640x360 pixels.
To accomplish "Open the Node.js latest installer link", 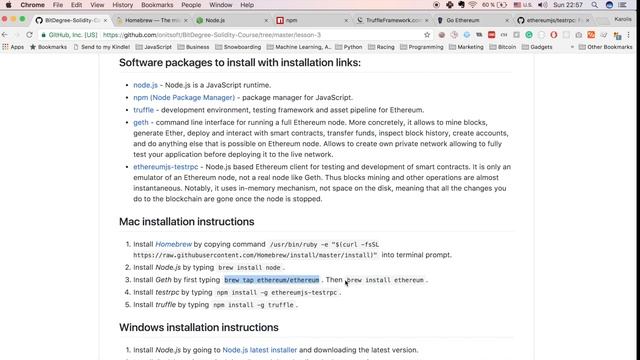I will click(x=260, y=350).
